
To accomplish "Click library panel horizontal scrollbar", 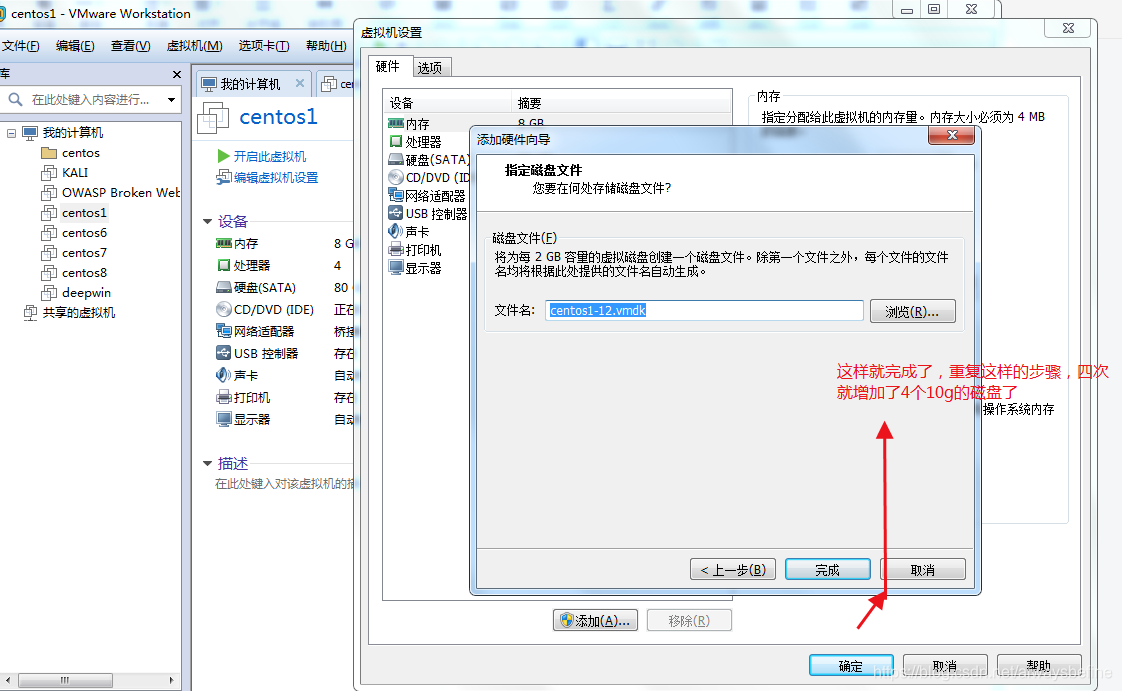I will pos(65,680).
